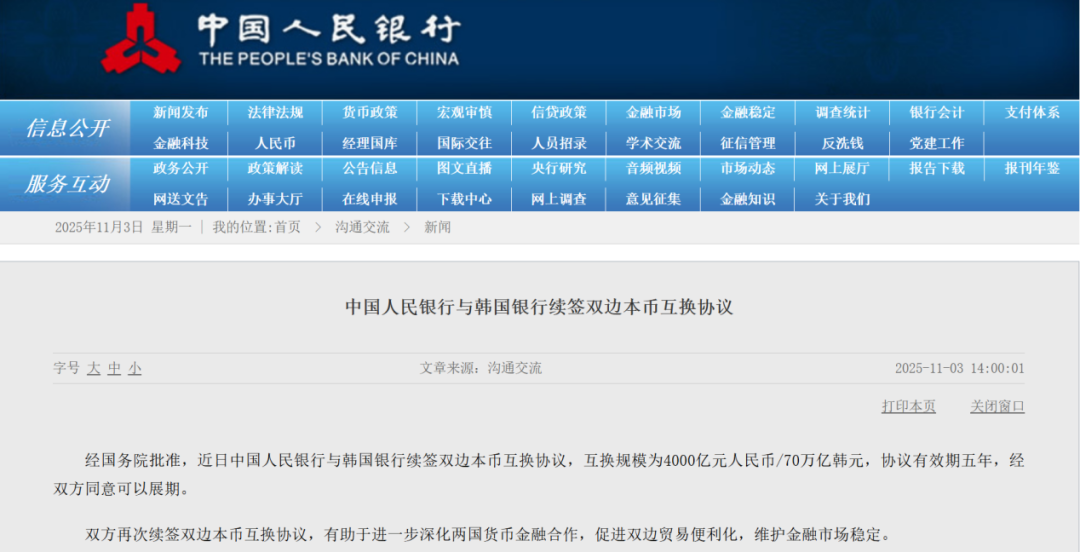Open the 金融市场 menu item
1080x552 pixels.
pos(653,112)
